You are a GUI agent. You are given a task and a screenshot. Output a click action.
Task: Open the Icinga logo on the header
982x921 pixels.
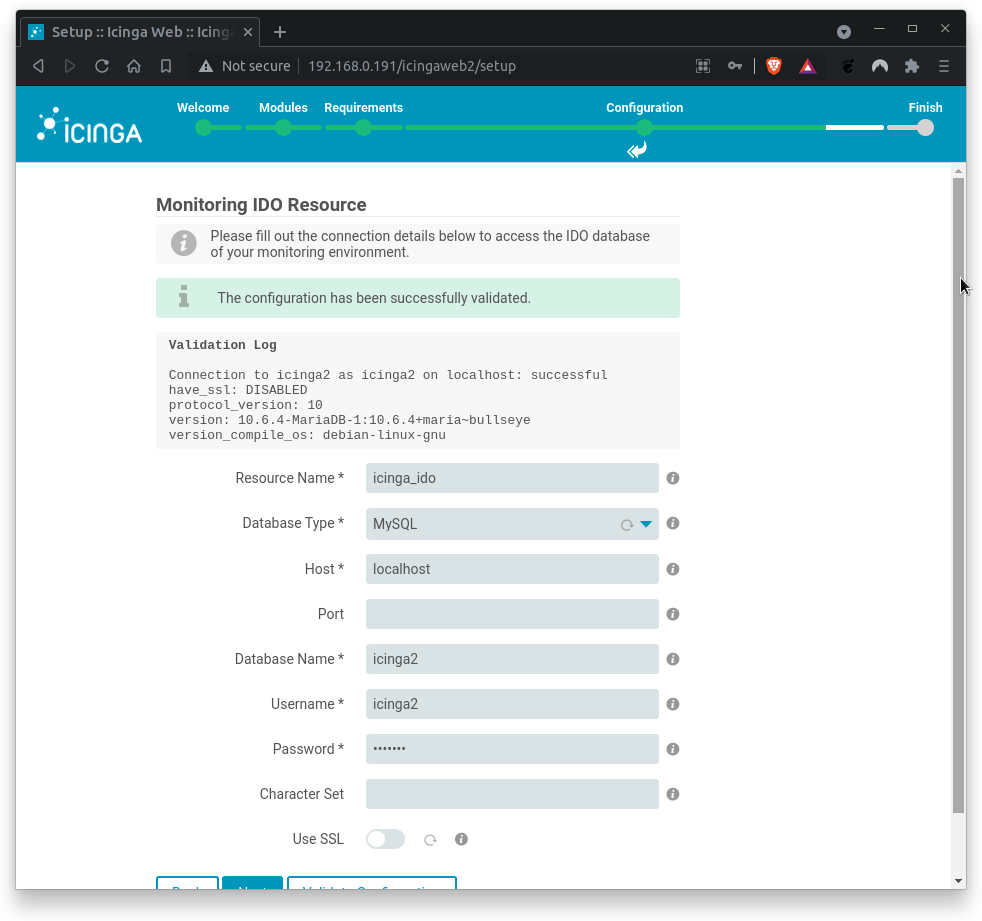click(88, 124)
